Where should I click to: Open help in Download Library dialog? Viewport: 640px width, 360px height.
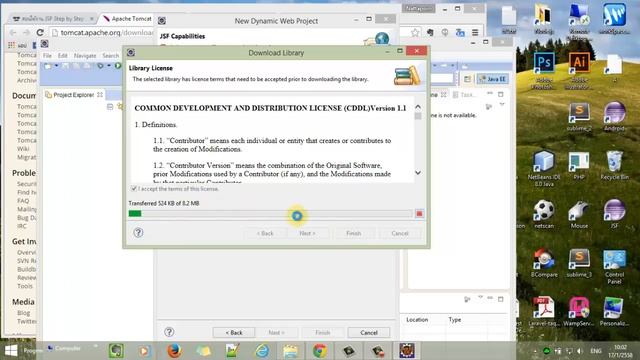tap(138, 233)
